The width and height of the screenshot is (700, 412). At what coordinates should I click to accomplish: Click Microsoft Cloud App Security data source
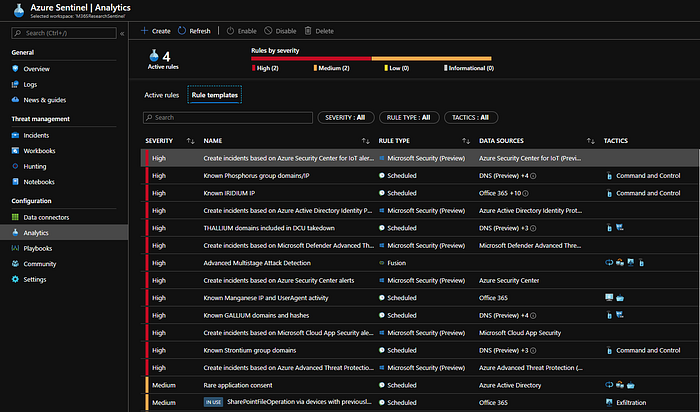(x=520, y=333)
